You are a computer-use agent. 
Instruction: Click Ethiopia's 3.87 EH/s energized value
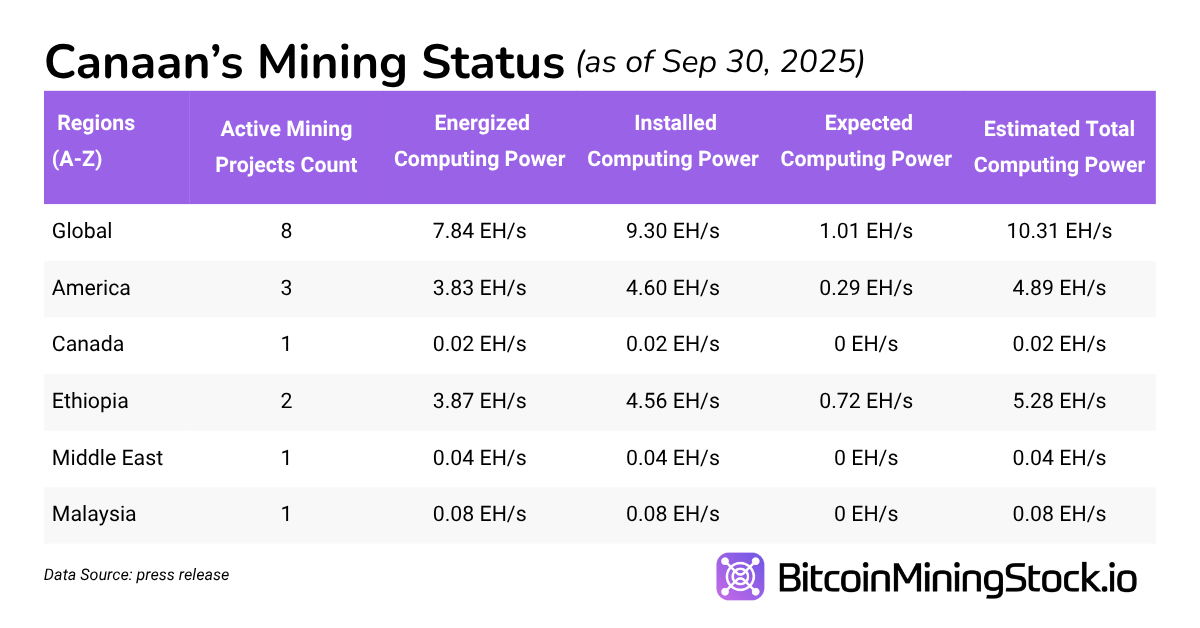pos(480,401)
